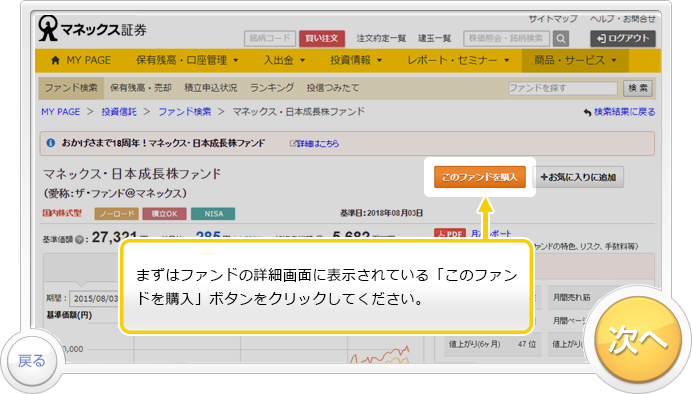
Task: Click the 検索結果に戻る link
Action: pyautogui.click(x=624, y=112)
